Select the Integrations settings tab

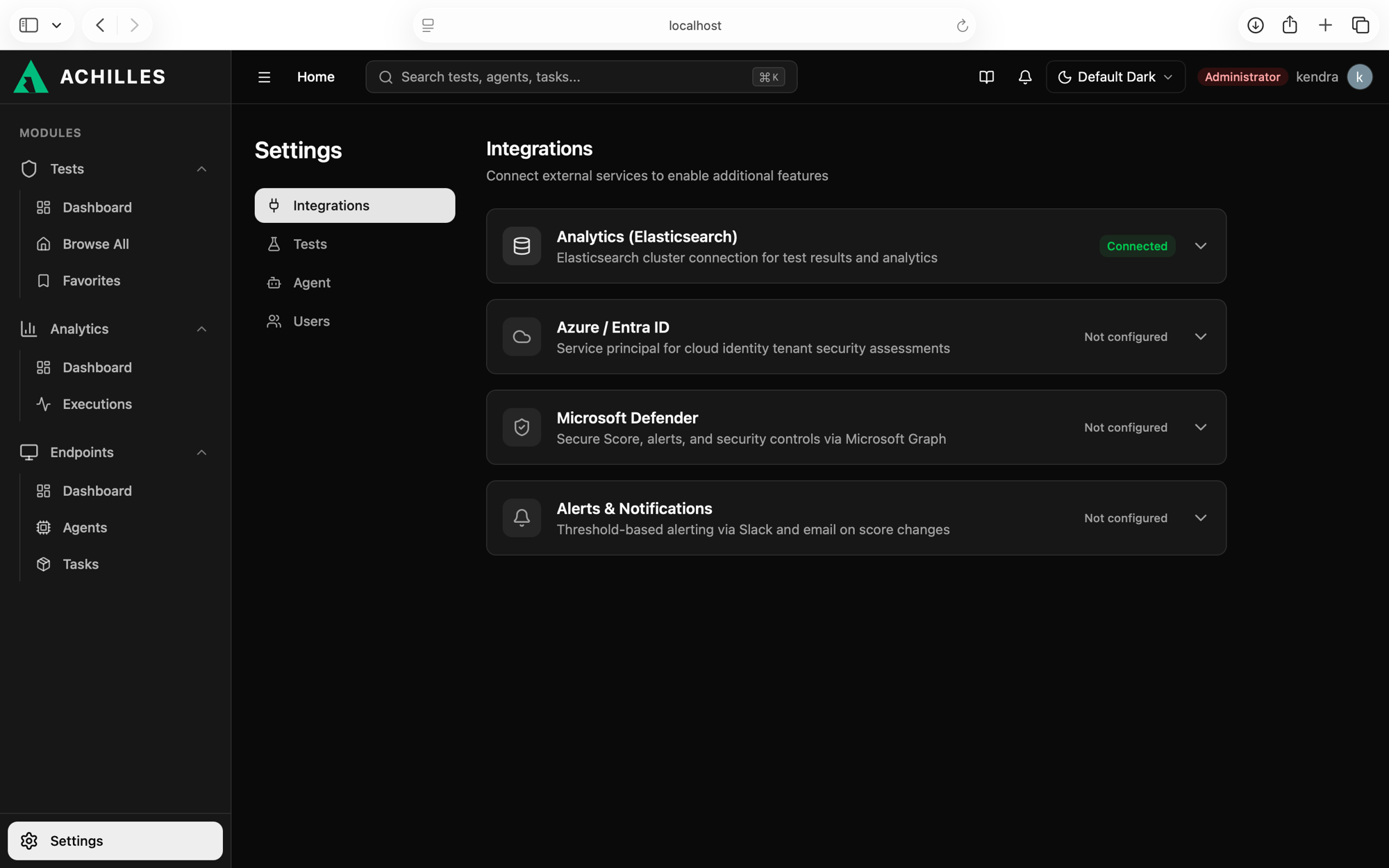coord(355,206)
